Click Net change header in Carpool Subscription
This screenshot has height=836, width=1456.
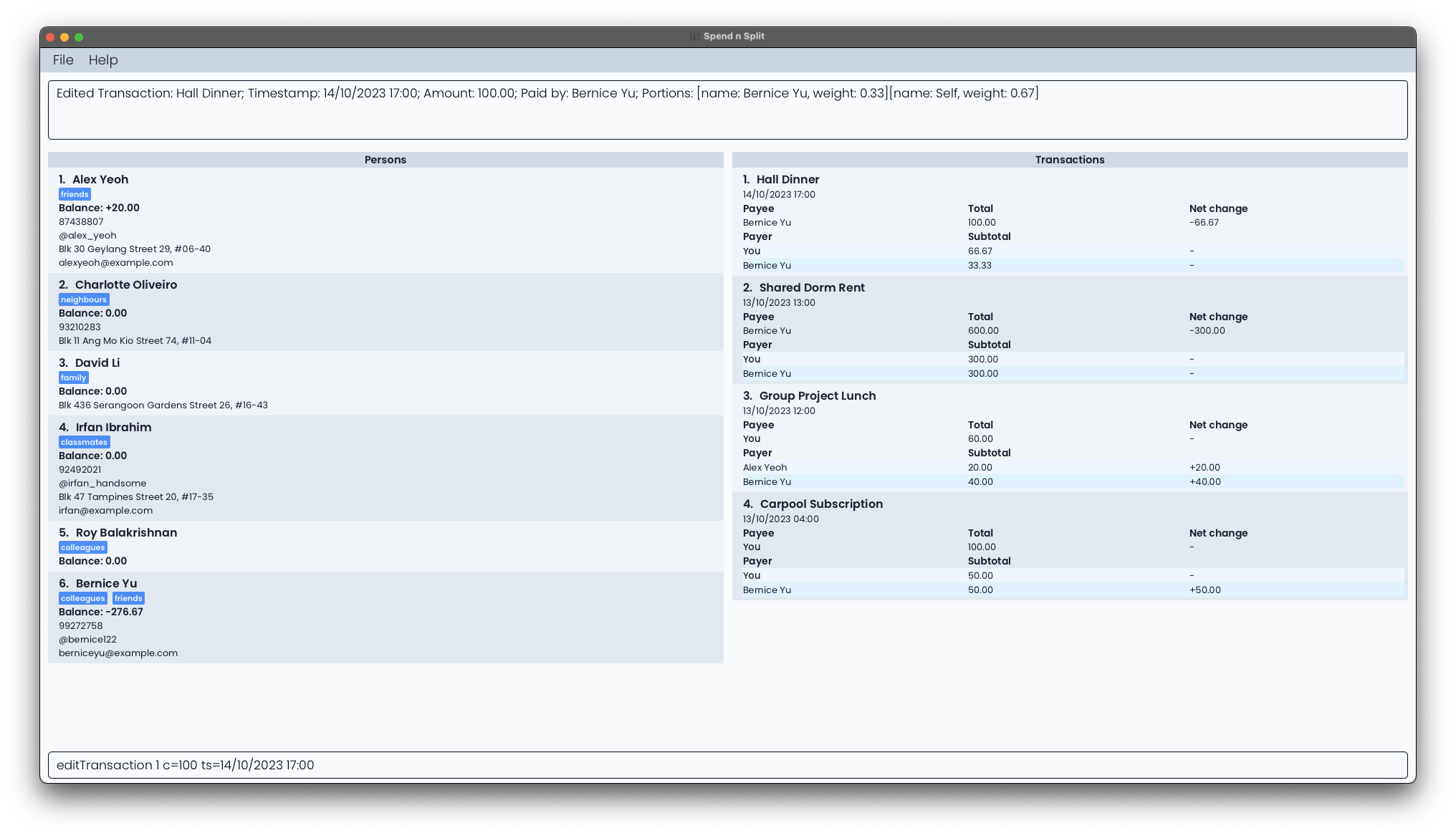pyautogui.click(x=1218, y=534)
